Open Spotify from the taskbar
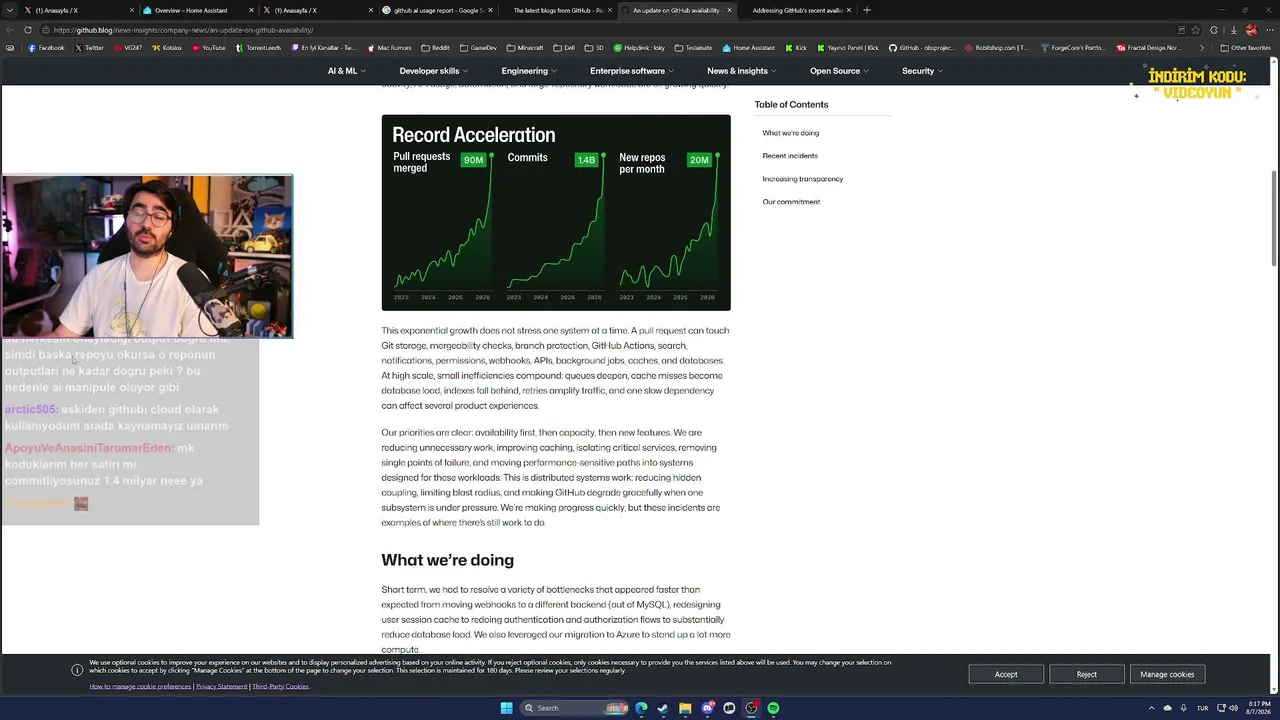The width and height of the screenshot is (1280, 720). point(773,708)
